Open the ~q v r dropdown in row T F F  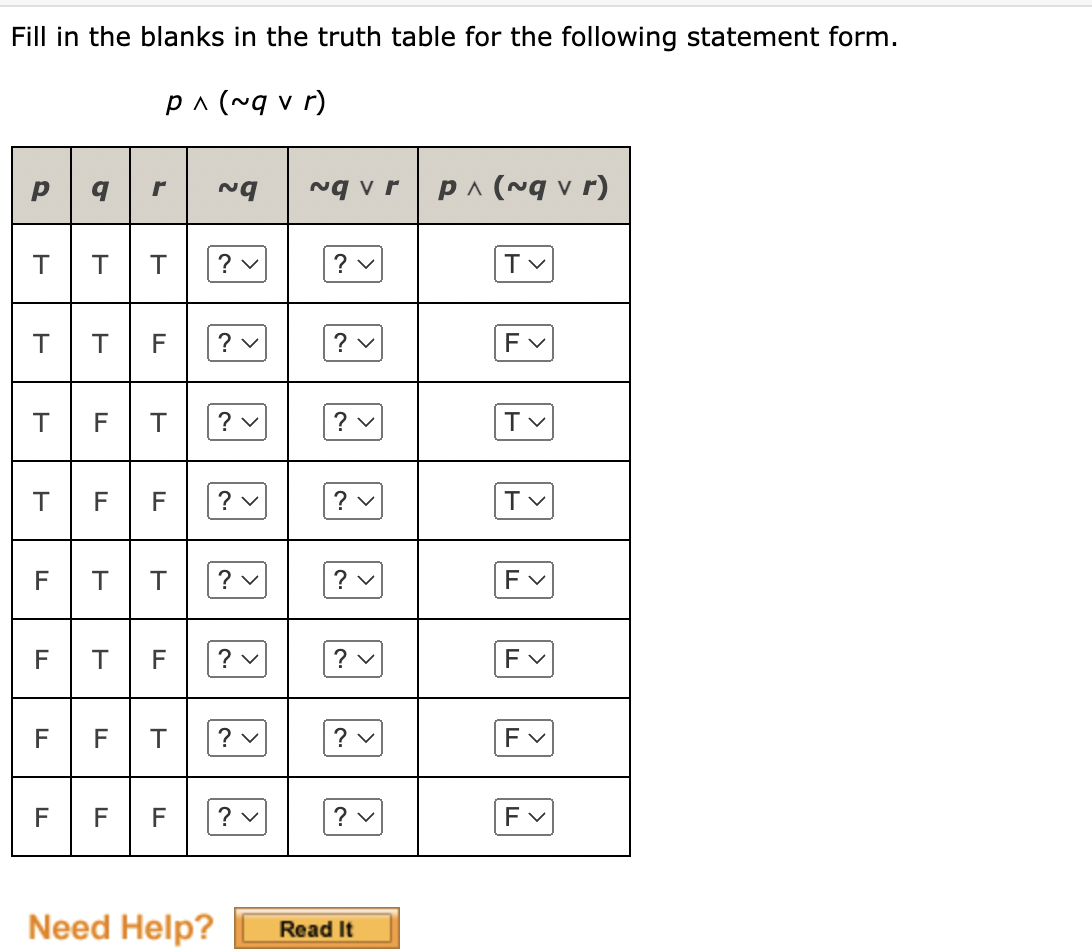pos(352,500)
